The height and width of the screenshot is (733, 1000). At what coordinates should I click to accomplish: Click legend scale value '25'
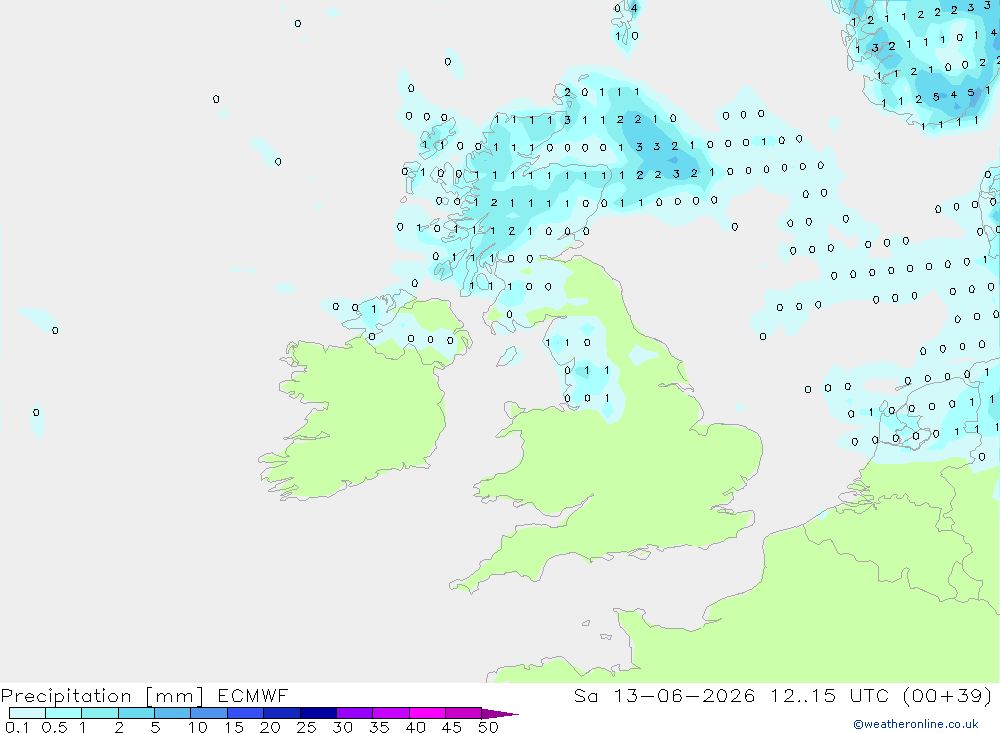point(307,727)
